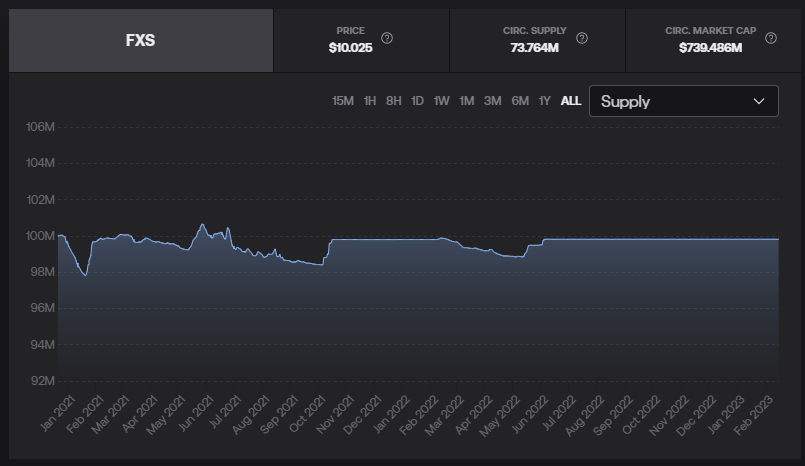The width and height of the screenshot is (805, 466).
Task: Click the $10.025 price value
Action: [351, 48]
